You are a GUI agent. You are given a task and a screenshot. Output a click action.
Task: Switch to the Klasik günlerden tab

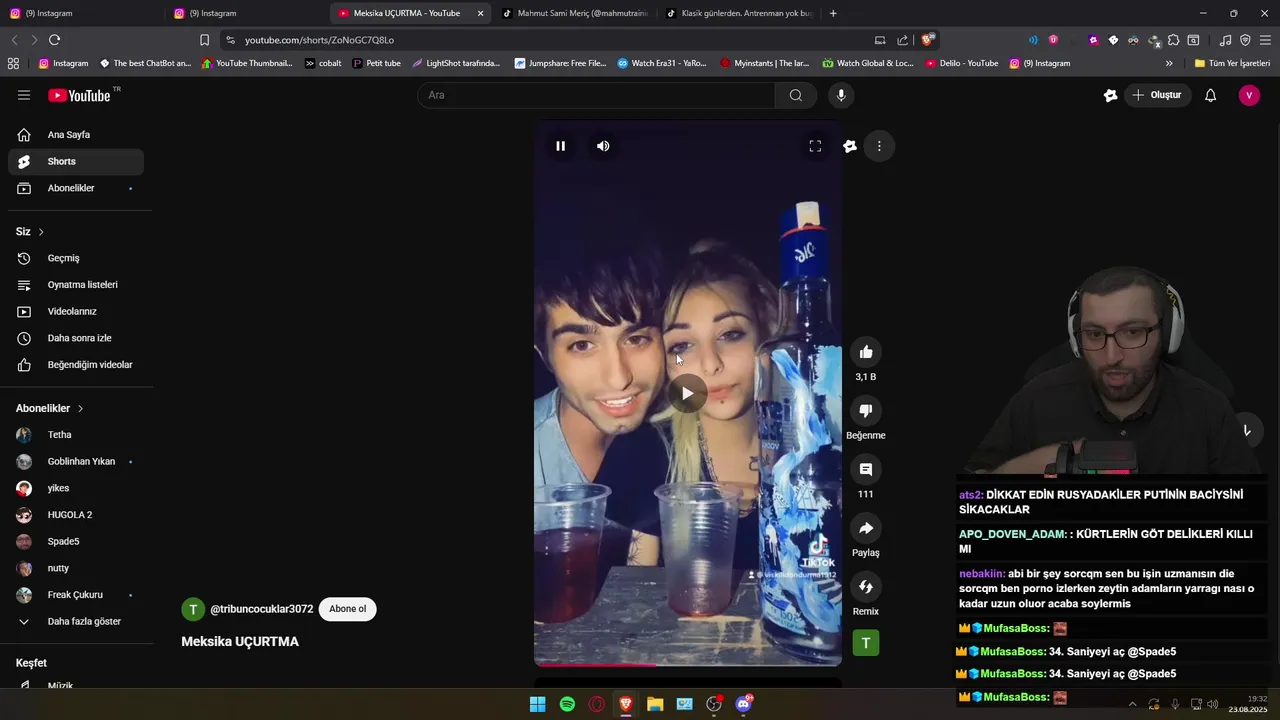pos(739,13)
